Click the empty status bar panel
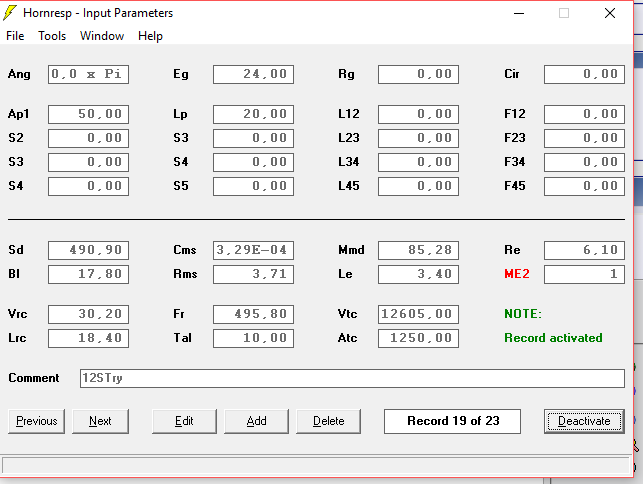 316,466
